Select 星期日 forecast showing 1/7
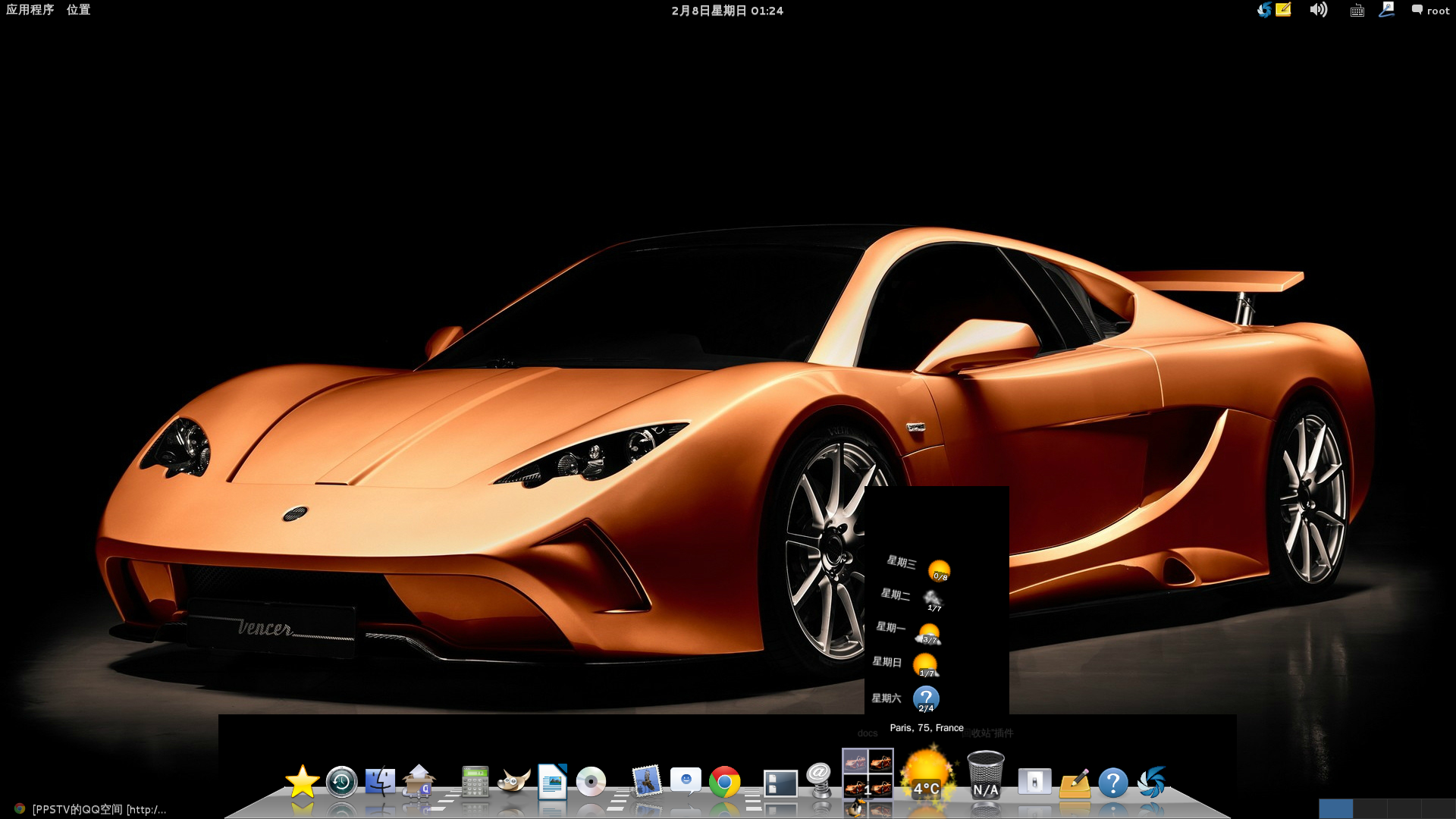 coord(905,664)
